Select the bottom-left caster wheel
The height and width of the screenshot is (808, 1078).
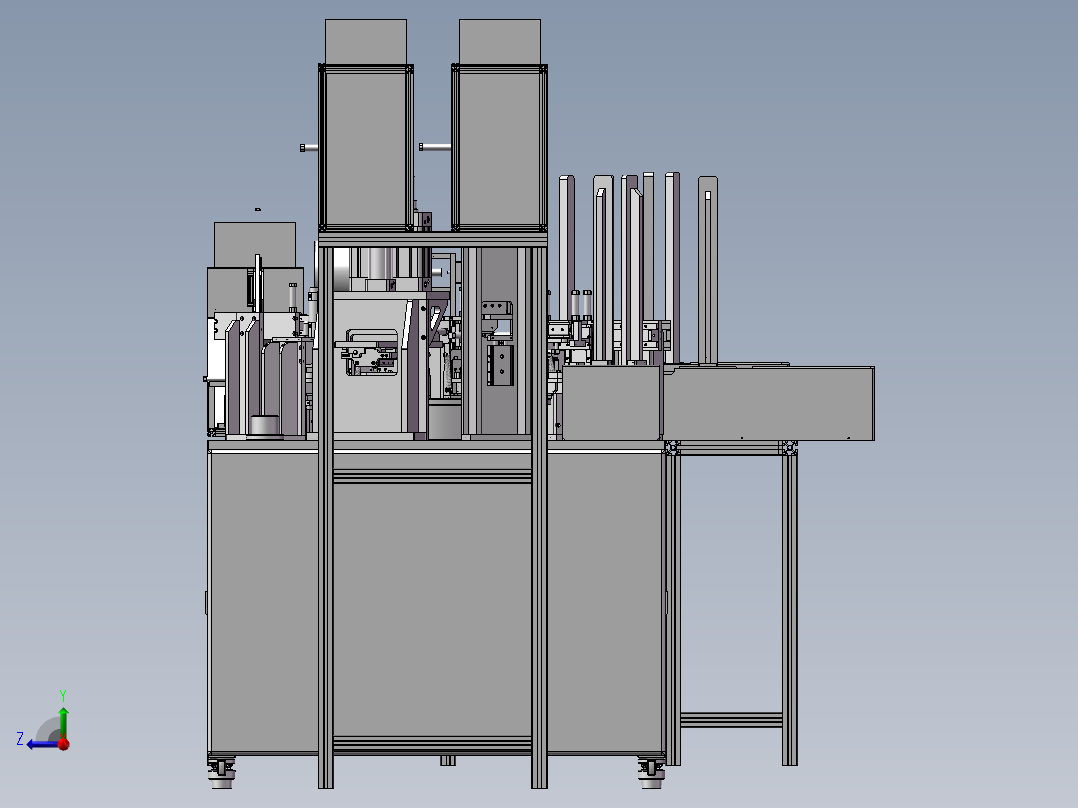point(220,770)
